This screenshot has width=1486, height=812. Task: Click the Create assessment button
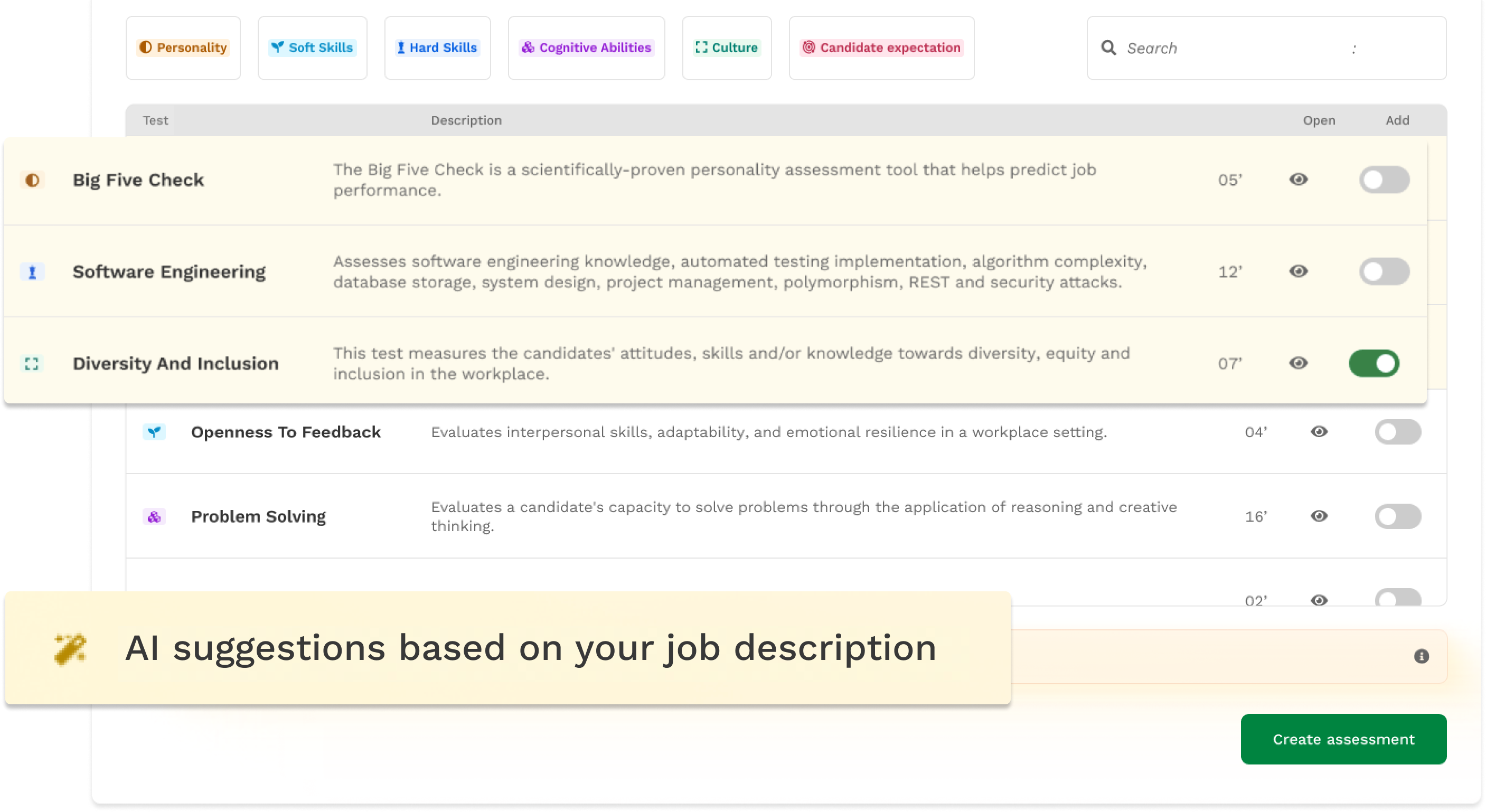pyautogui.click(x=1343, y=739)
